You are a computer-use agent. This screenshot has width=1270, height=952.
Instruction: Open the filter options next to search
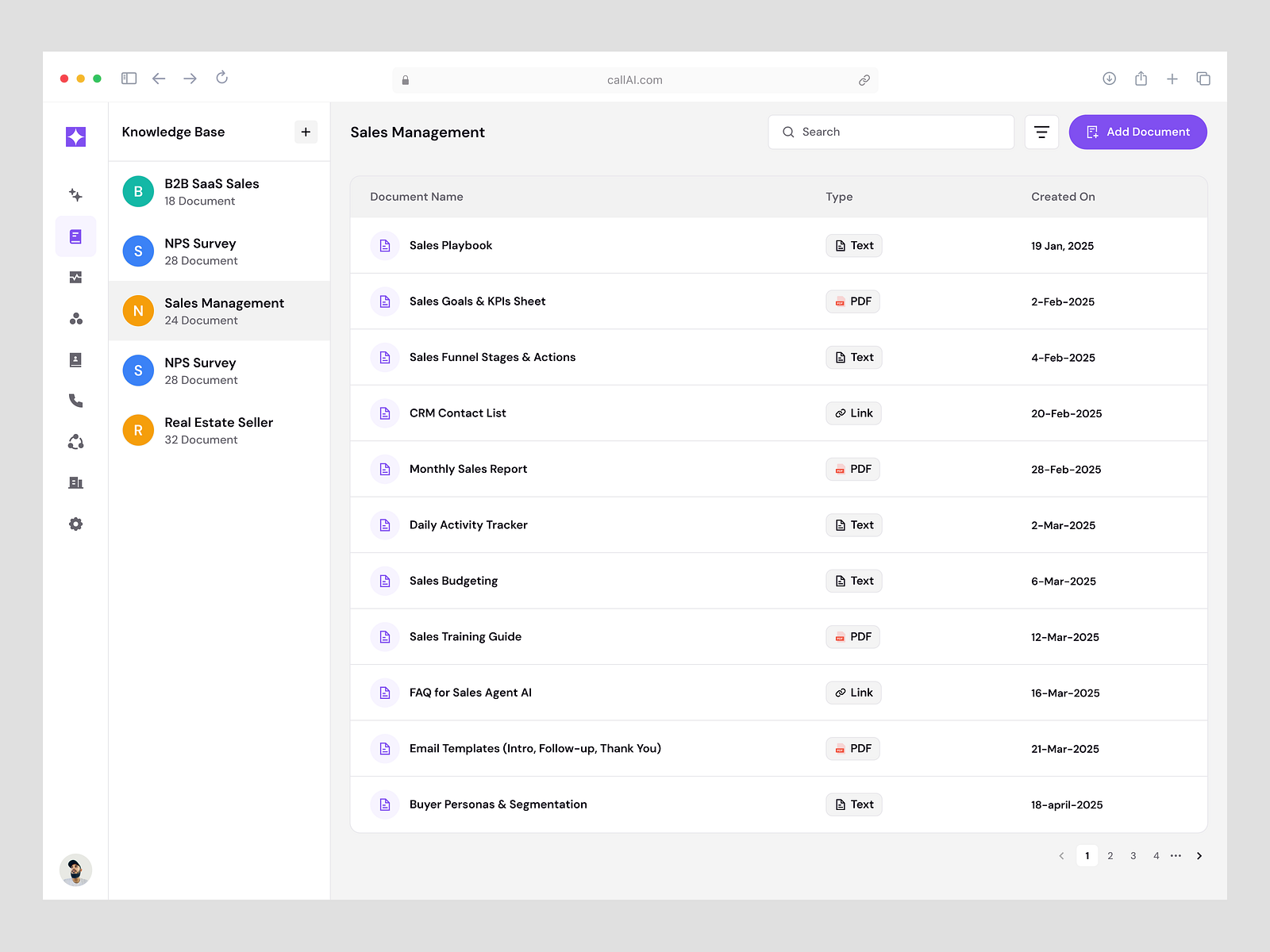(1041, 132)
